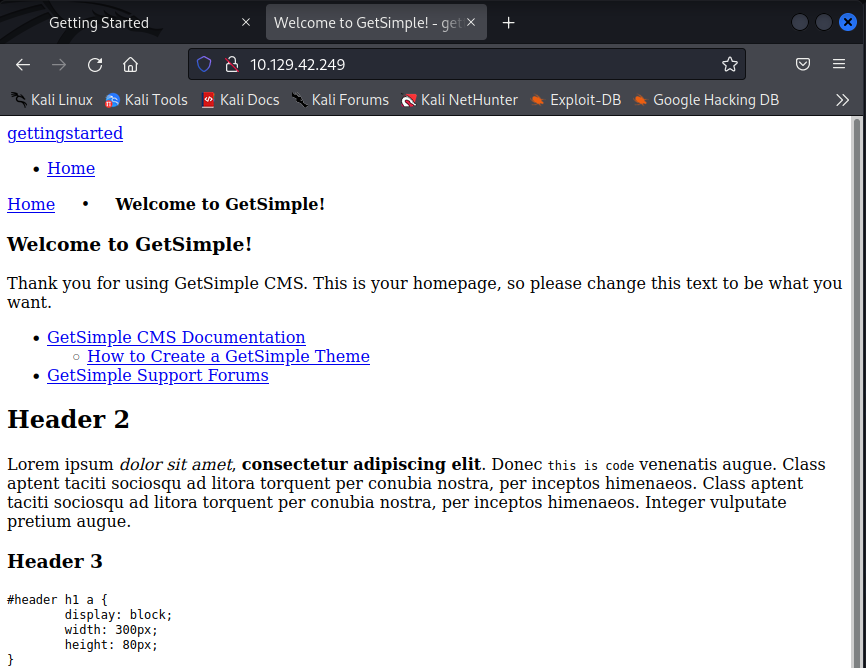Close the Welcome to GetSimple tab

coord(471,22)
